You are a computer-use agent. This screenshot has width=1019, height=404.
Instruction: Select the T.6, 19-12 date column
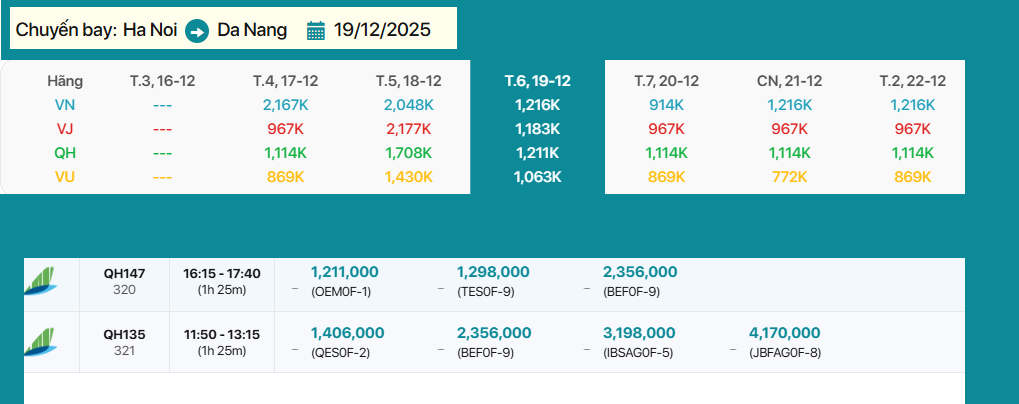coord(537,80)
